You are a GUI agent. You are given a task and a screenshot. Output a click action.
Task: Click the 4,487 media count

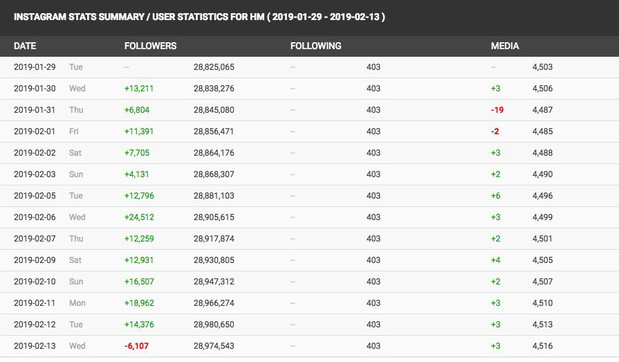[x=542, y=110]
